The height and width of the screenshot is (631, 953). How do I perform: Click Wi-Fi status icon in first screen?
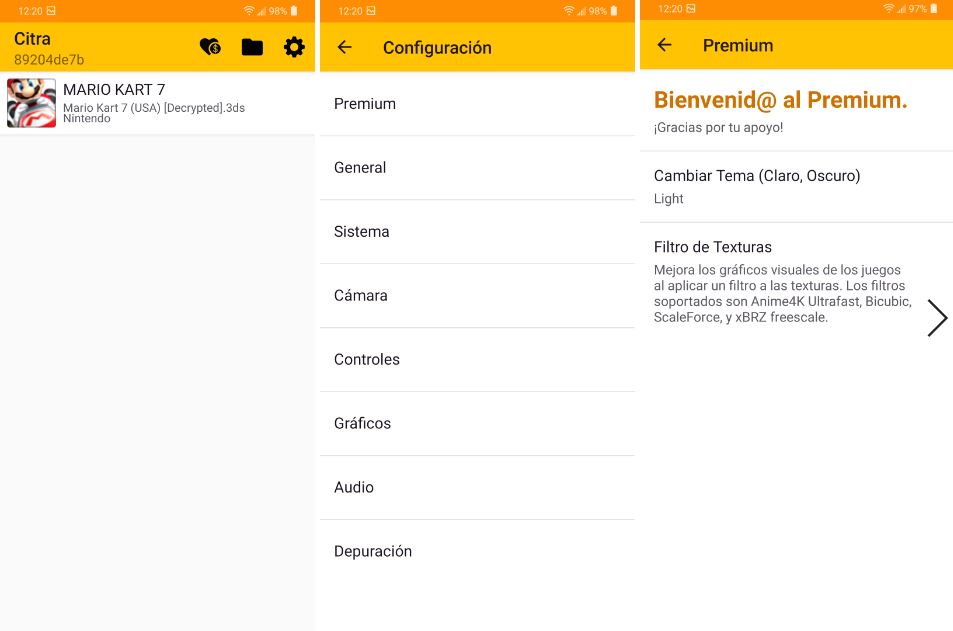[249, 10]
